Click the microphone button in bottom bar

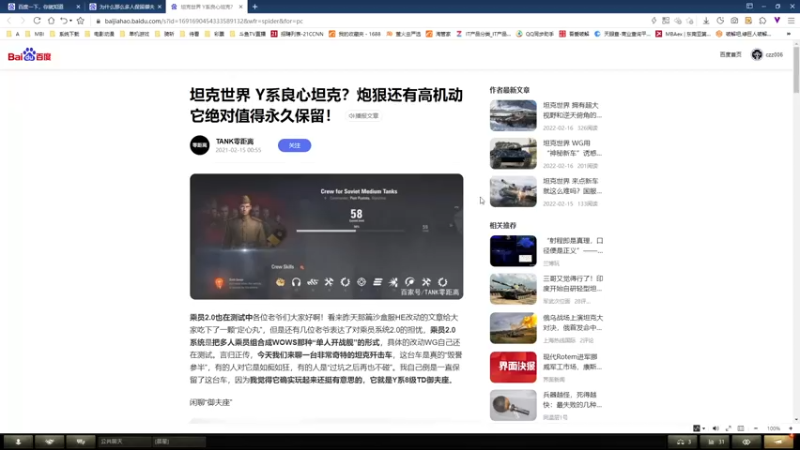pyautogui.click(x=18, y=441)
